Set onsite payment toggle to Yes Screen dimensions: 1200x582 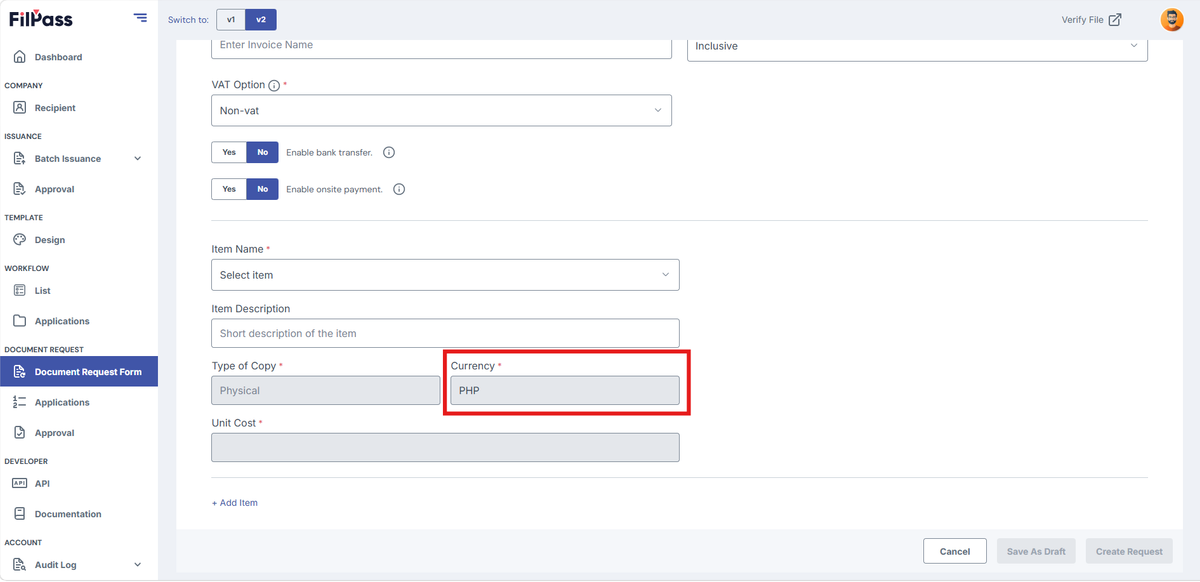[x=229, y=189]
